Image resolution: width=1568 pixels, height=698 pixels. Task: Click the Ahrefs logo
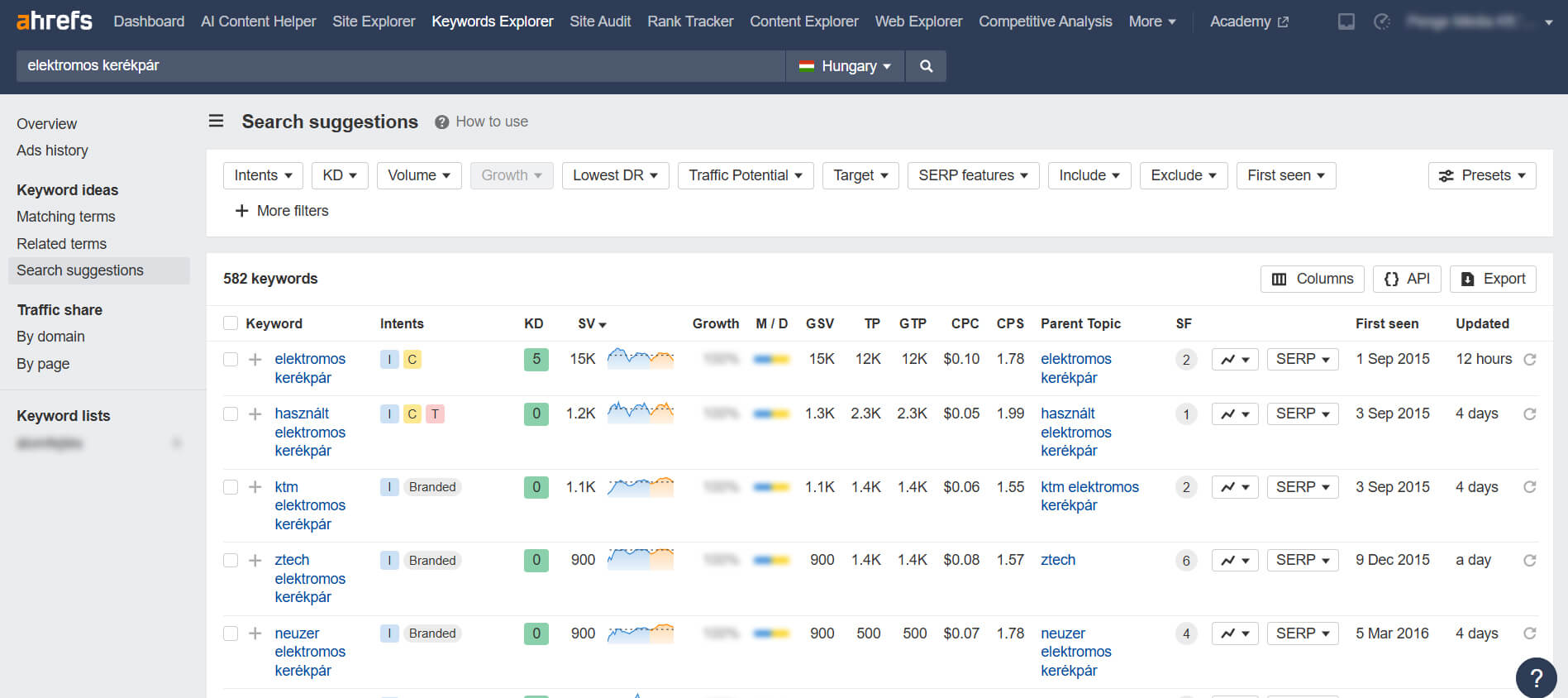(55, 21)
